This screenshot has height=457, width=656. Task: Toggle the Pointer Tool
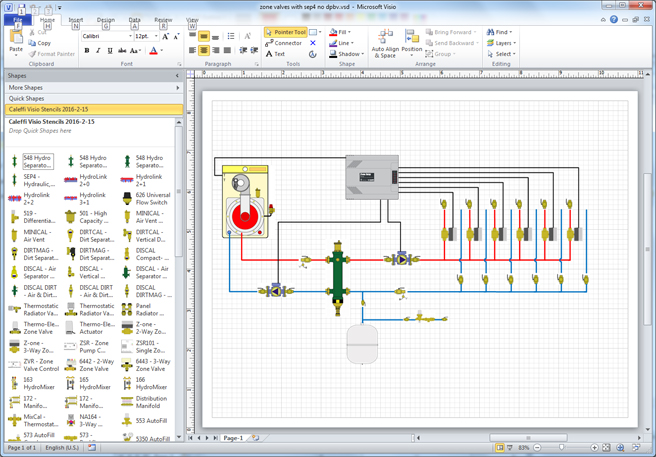pos(286,32)
